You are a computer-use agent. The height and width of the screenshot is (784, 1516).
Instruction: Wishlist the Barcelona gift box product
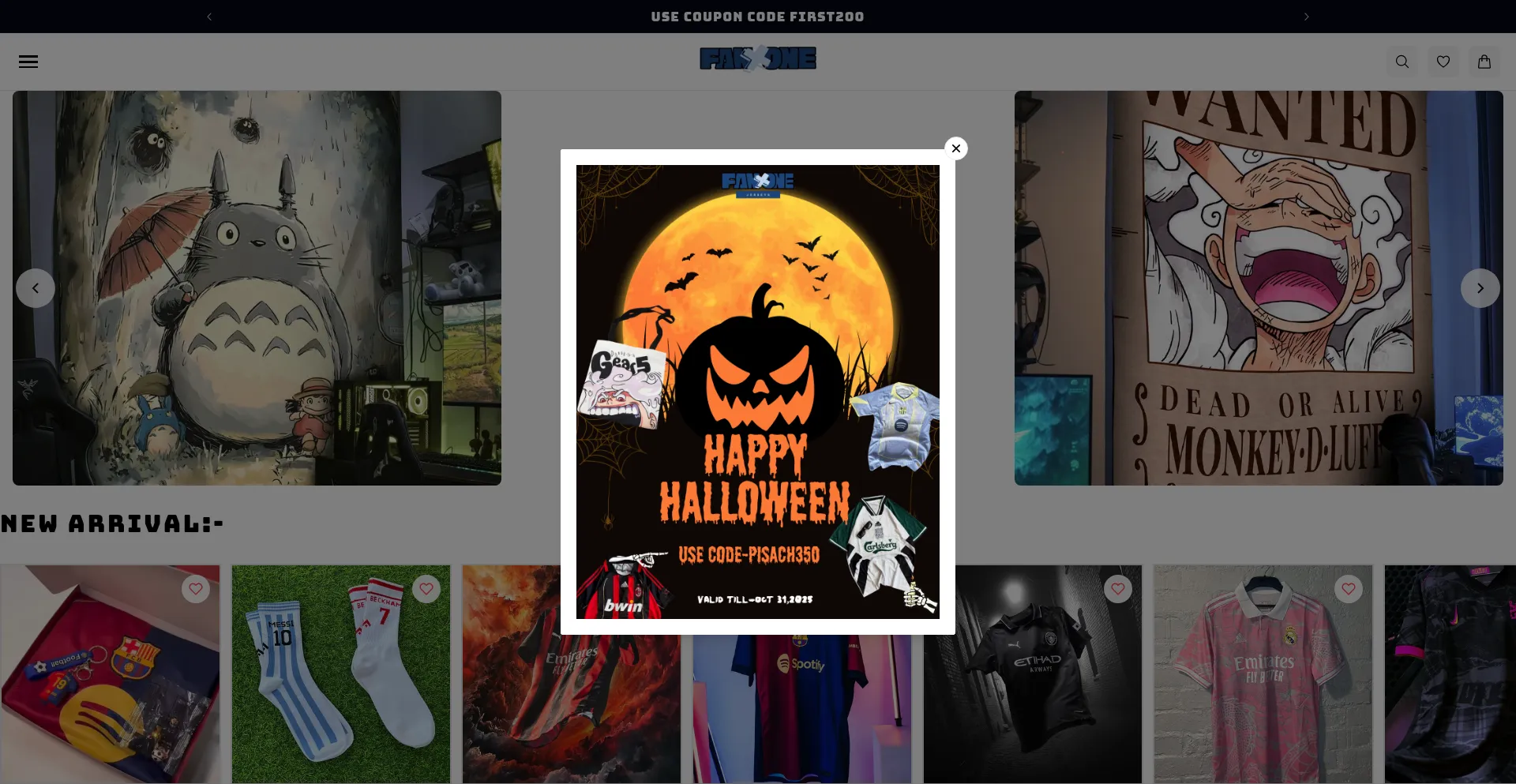click(x=196, y=589)
